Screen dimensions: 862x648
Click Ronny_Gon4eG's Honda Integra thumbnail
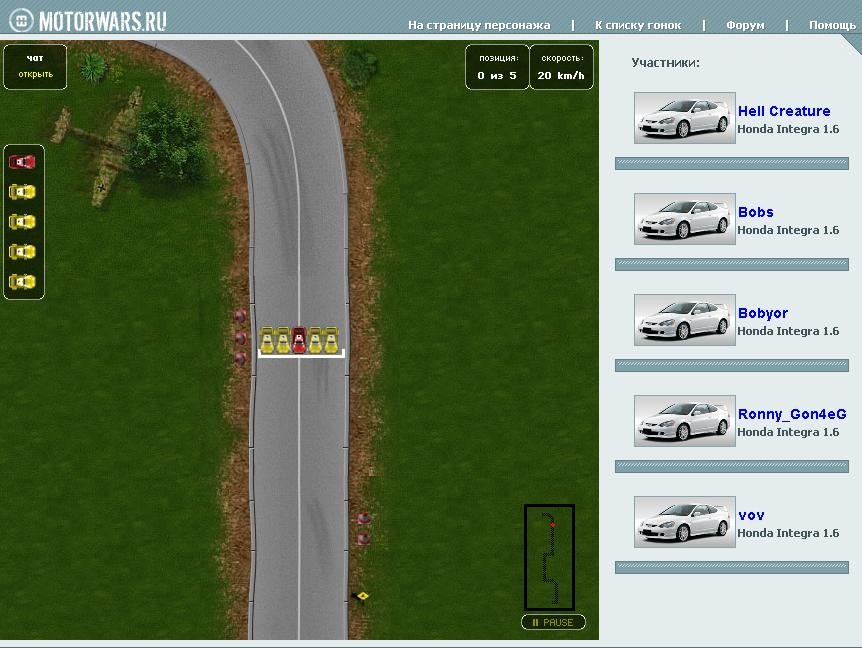click(x=684, y=421)
